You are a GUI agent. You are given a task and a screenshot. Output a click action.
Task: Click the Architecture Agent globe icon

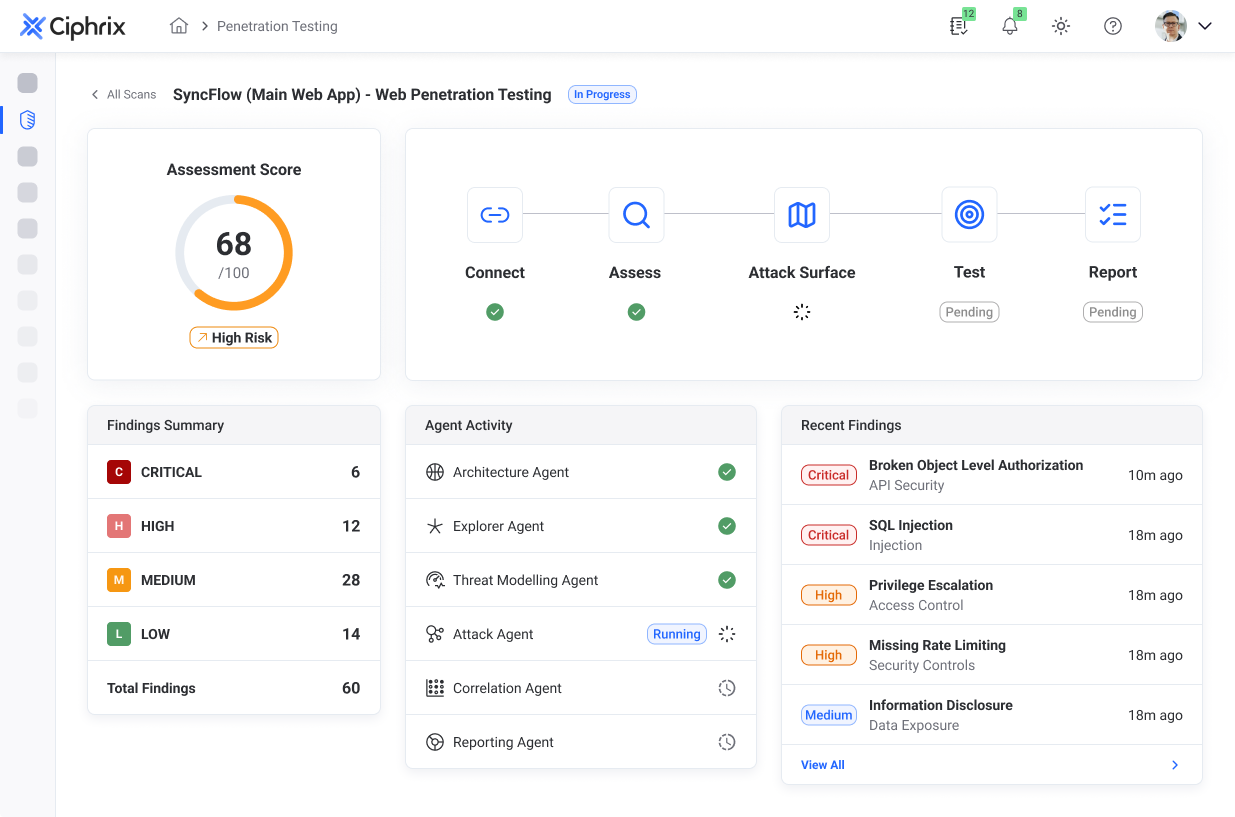[x=435, y=472]
